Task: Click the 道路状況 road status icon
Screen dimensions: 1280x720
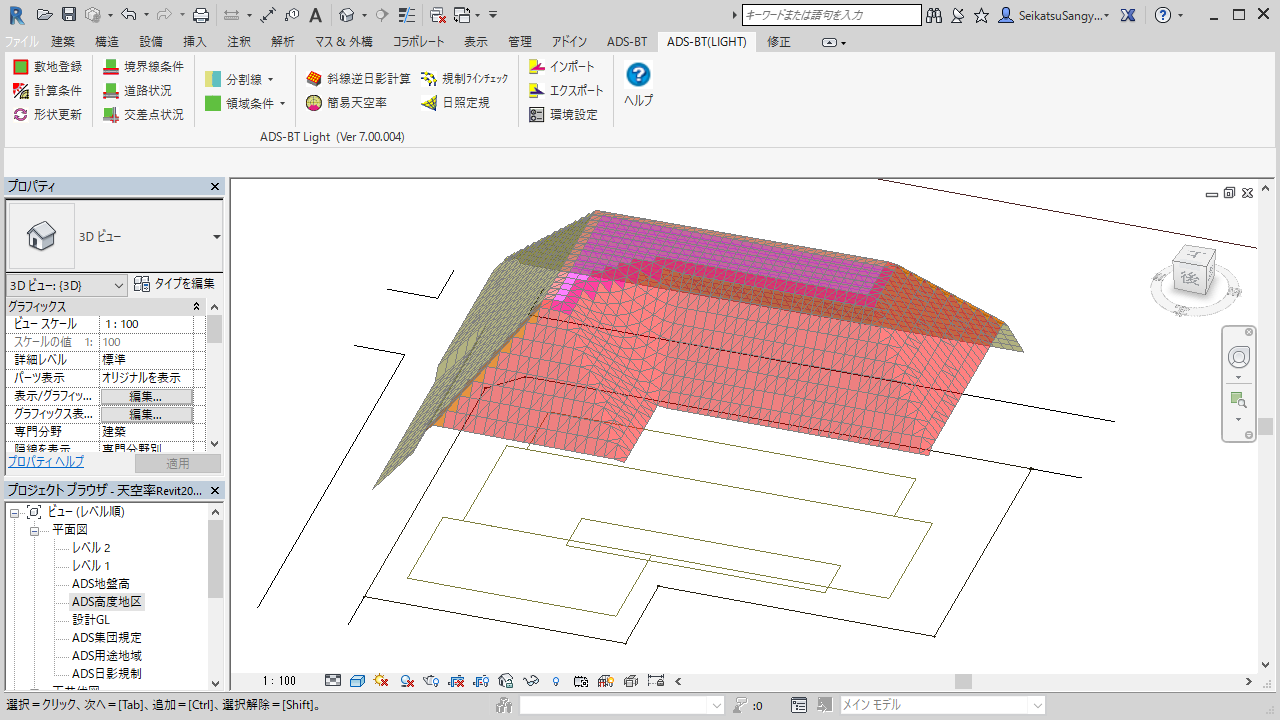Action: 111,91
